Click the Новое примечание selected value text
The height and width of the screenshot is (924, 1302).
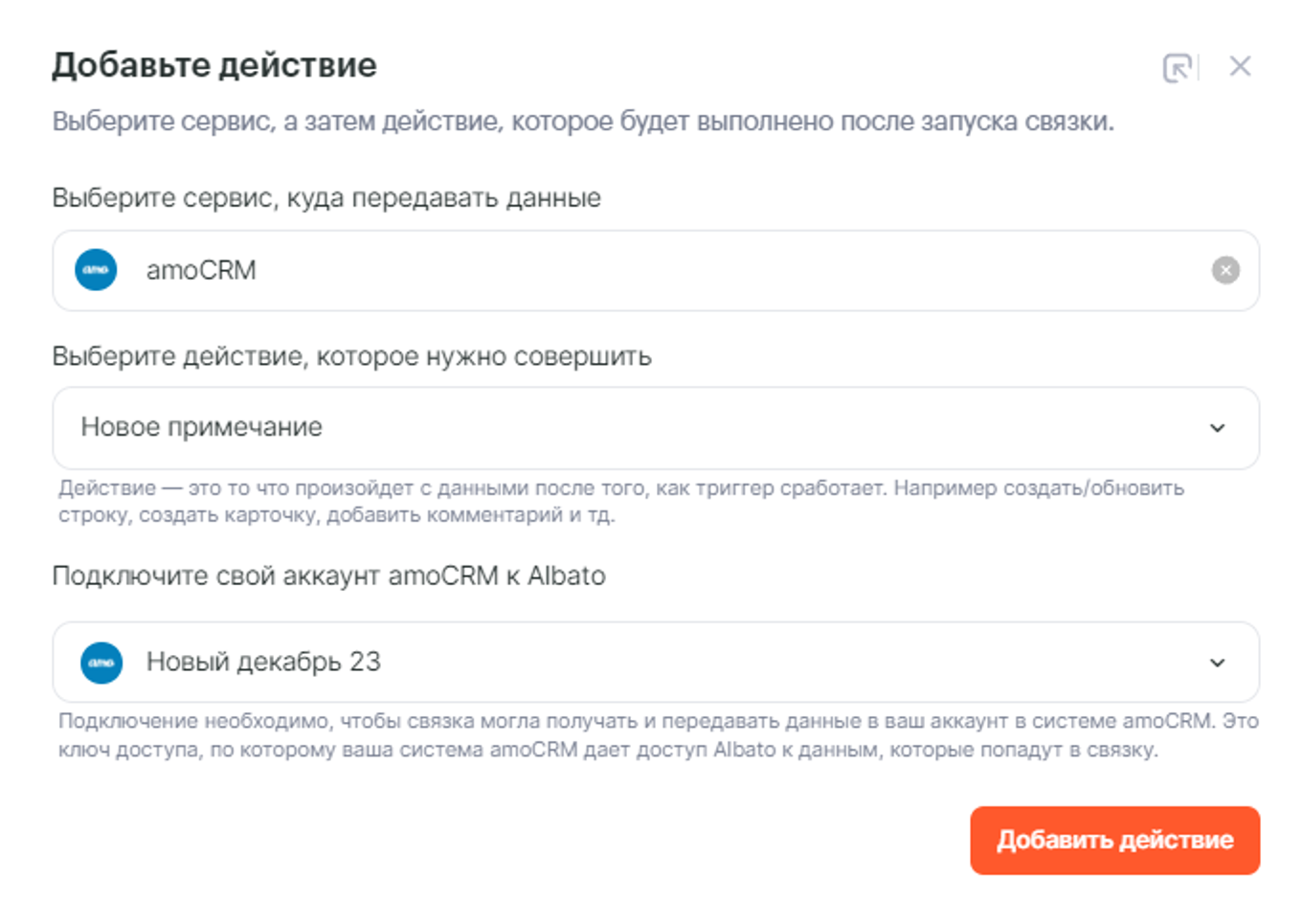coord(201,427)
